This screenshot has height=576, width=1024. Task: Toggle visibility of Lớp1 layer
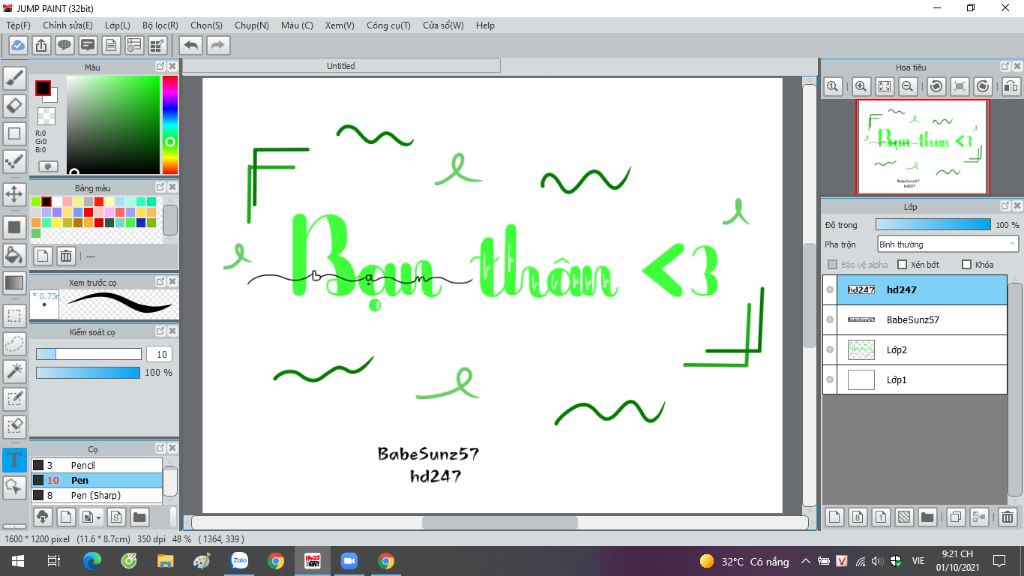830,380
